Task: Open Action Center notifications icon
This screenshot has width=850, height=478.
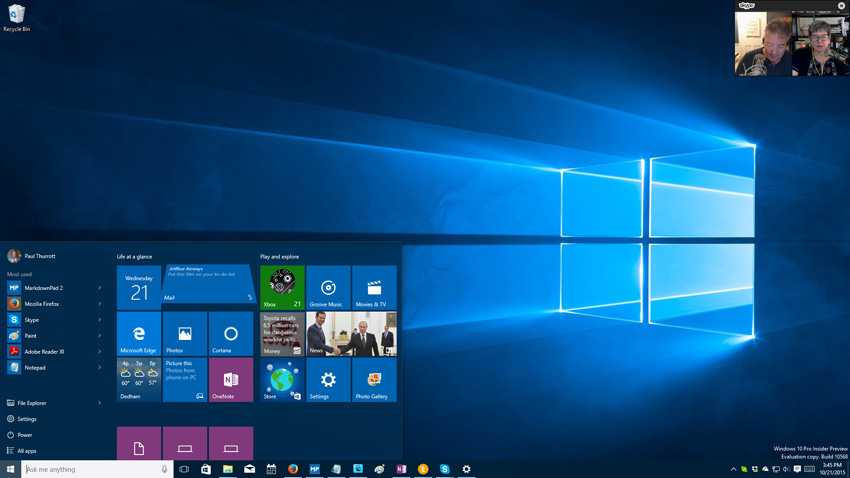Action: [797, 469]
